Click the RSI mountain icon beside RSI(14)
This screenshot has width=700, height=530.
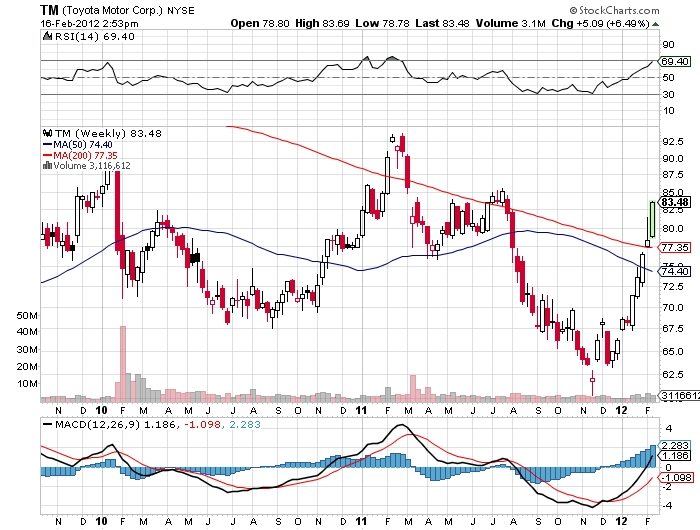pos(48,36)
